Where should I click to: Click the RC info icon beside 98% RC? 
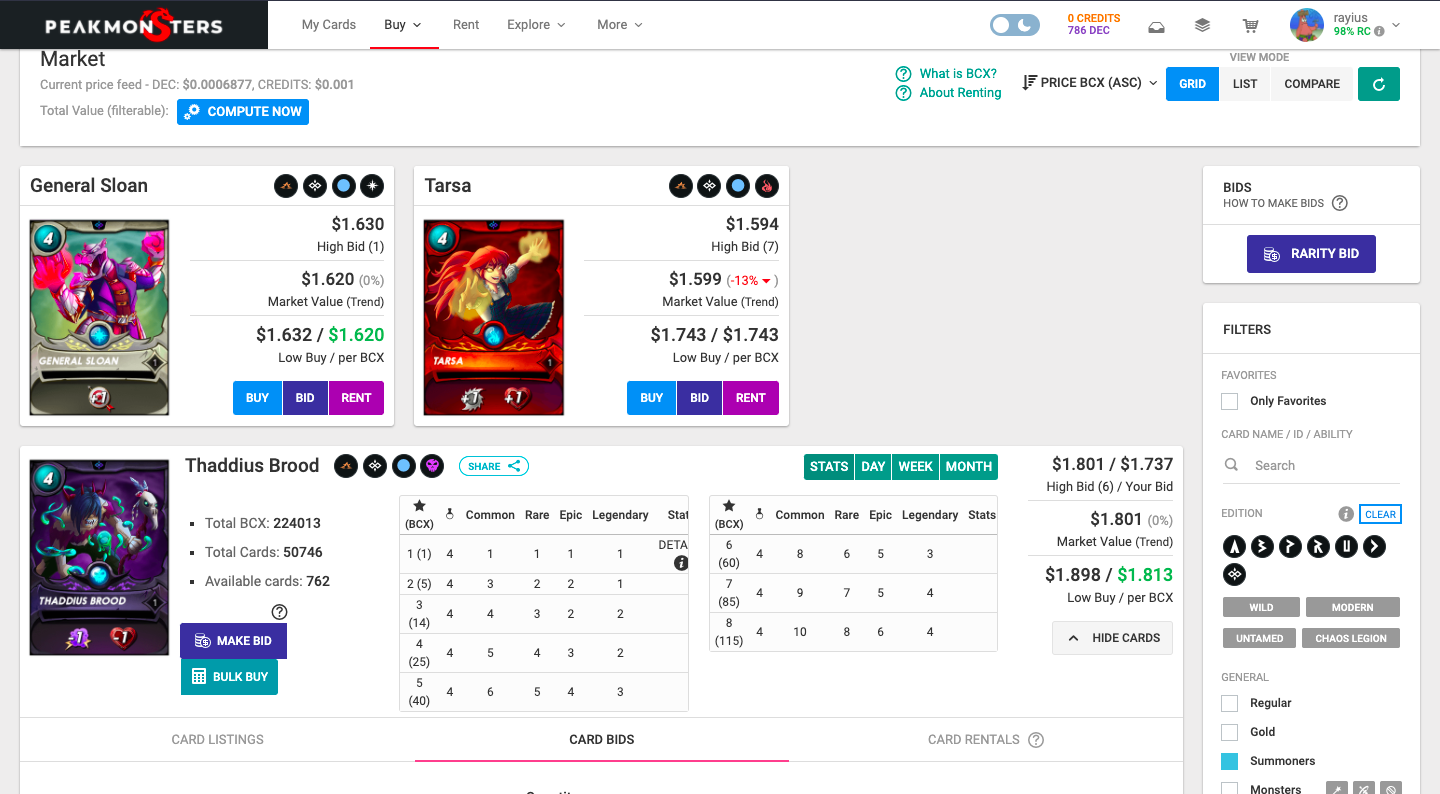1379,32
